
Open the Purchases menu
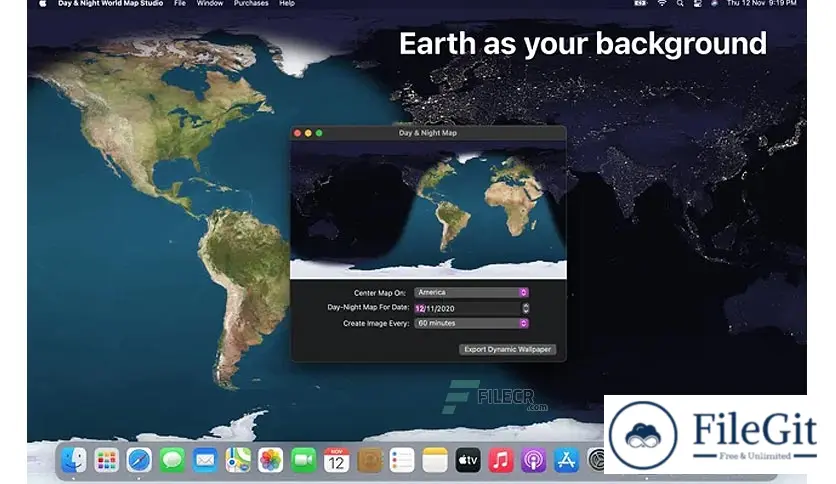coord(251,3)
